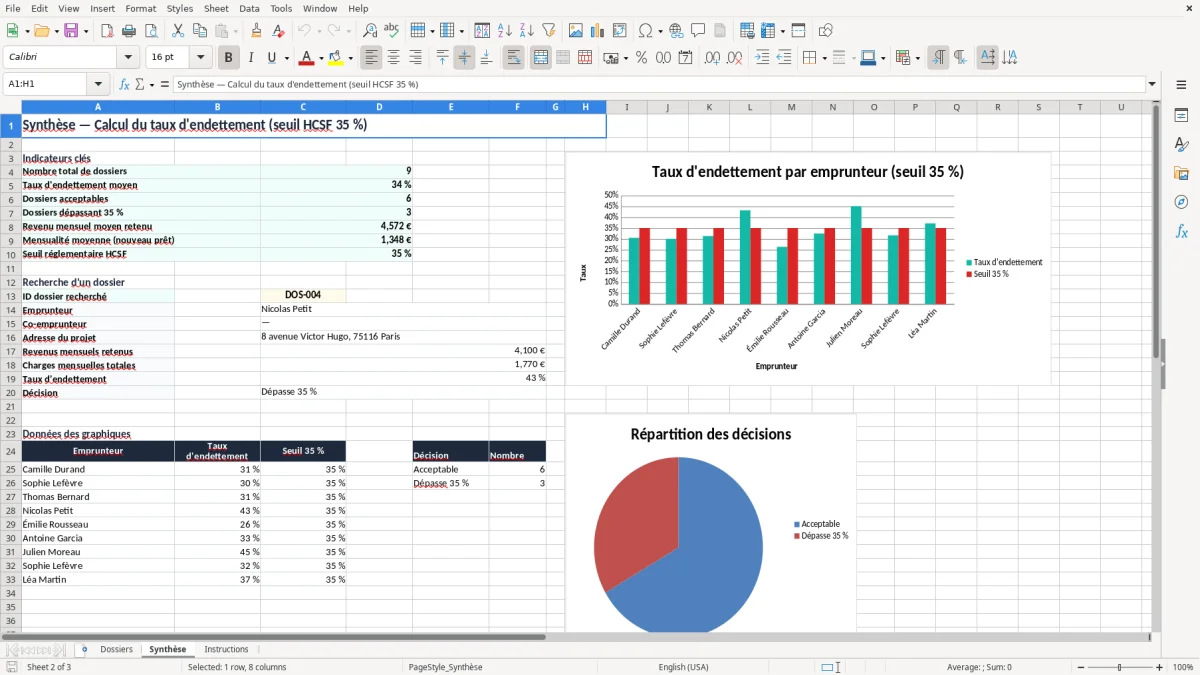Insert Image icon in toolbar
Image resolution: width=1200 pixels, height=675 pixels.
[576, 31]
